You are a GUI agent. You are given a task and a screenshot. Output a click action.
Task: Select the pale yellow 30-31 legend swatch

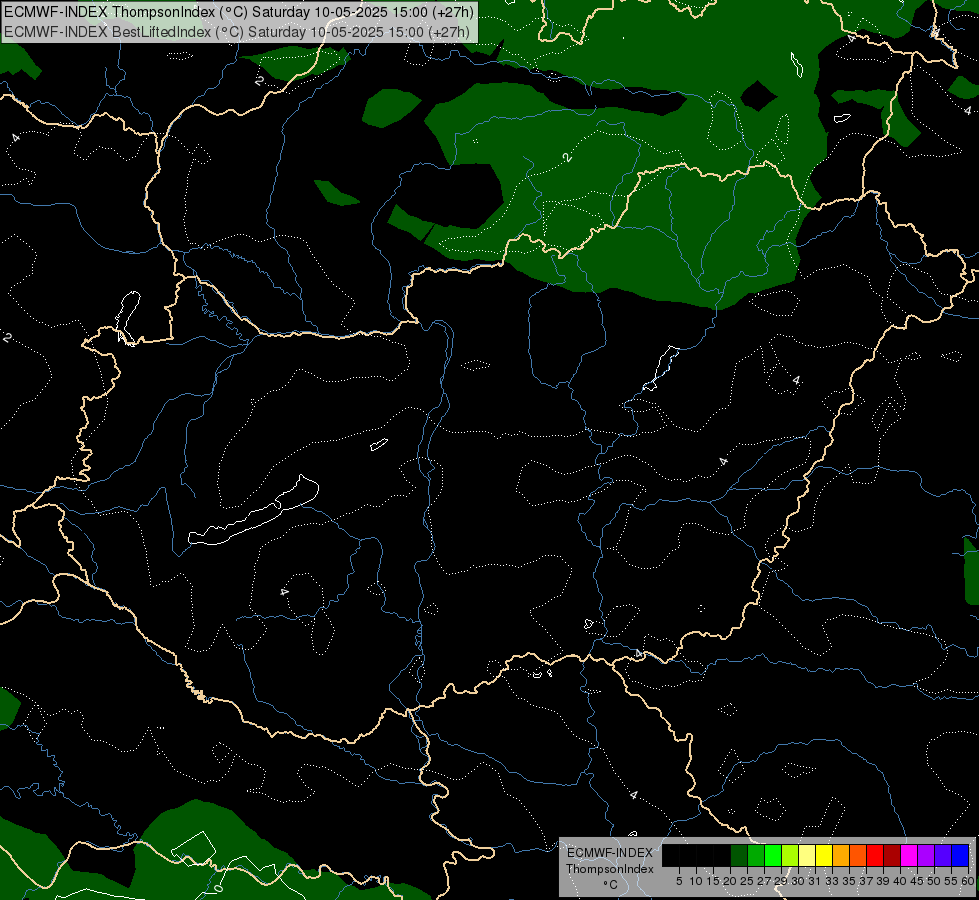(807, 855)
